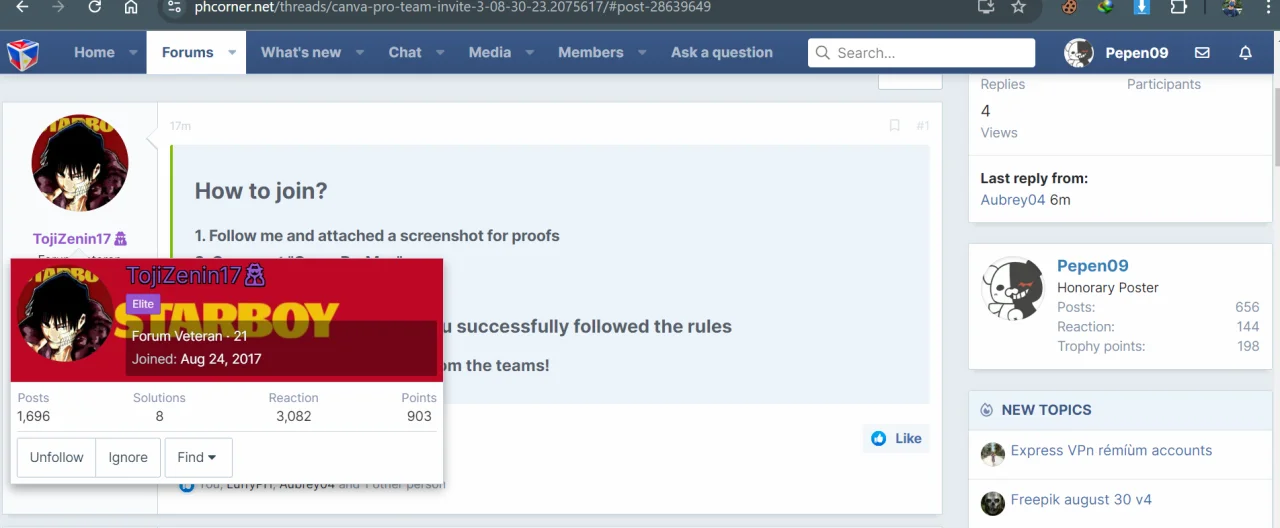
Task: Go forward in browser history
Action: click(x=58, y=7)
